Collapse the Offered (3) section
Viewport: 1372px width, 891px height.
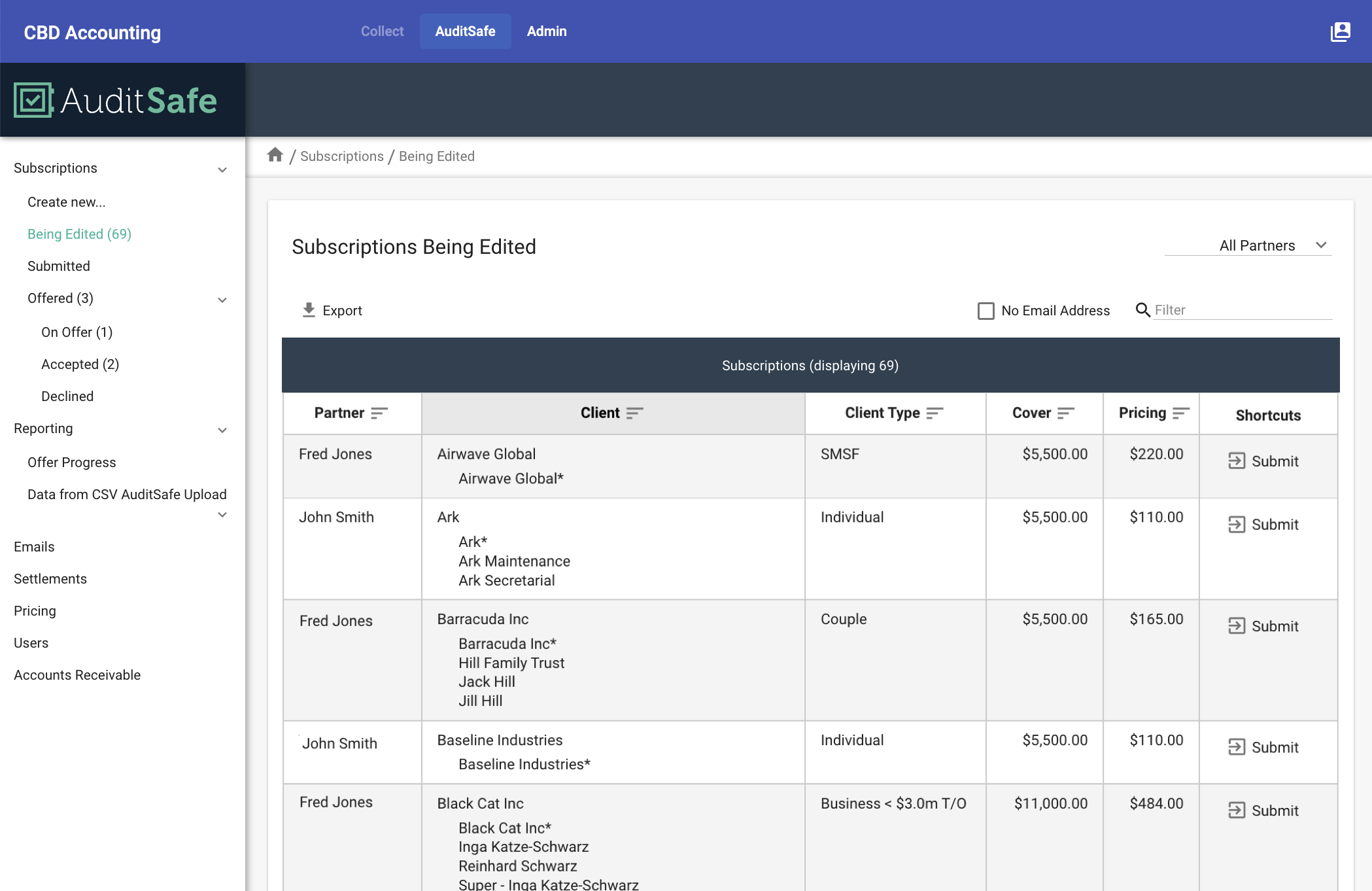222,299
